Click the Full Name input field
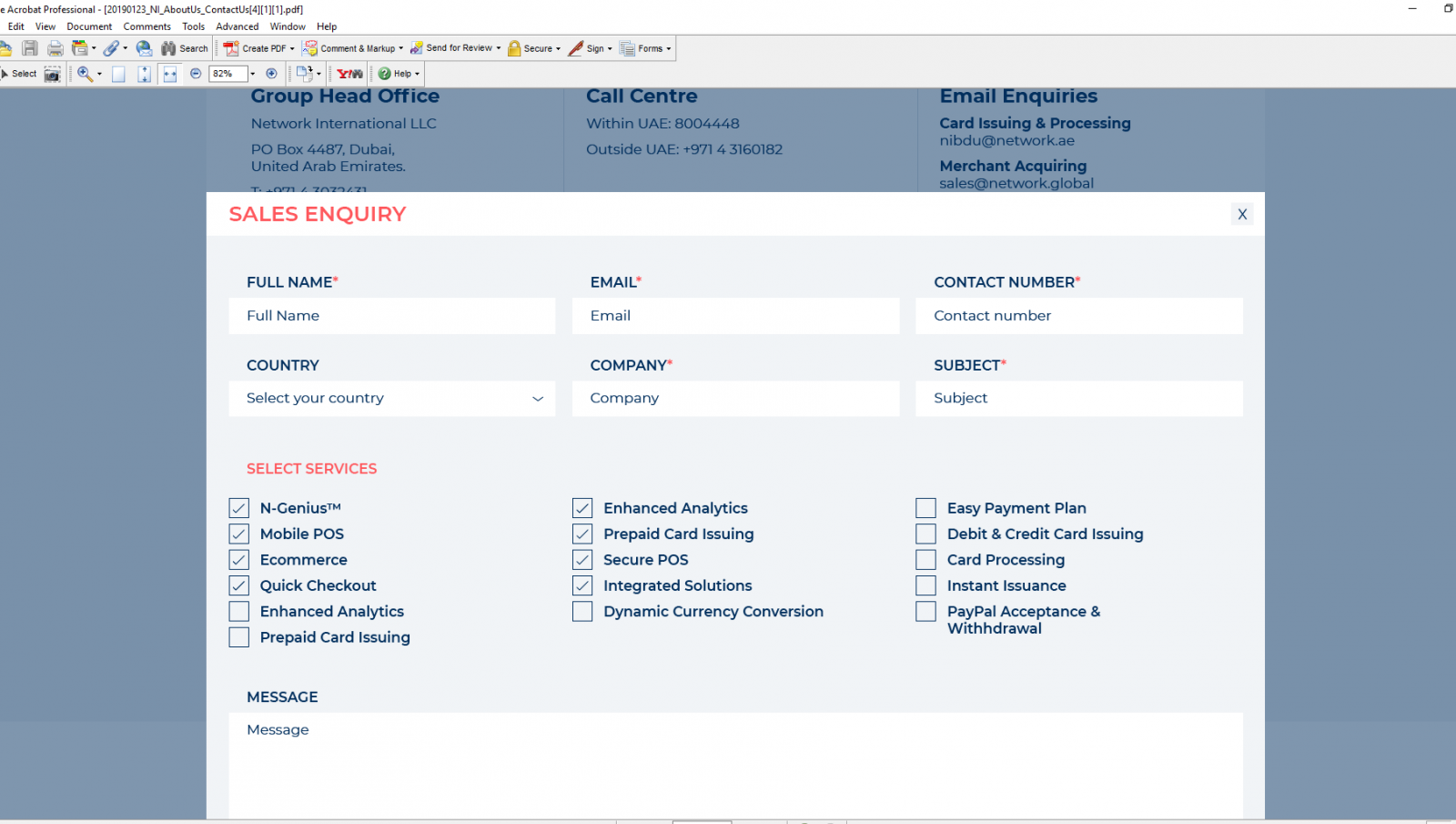Image resolution: width=1456 pixels, height=824 pixels. [392, 316]
